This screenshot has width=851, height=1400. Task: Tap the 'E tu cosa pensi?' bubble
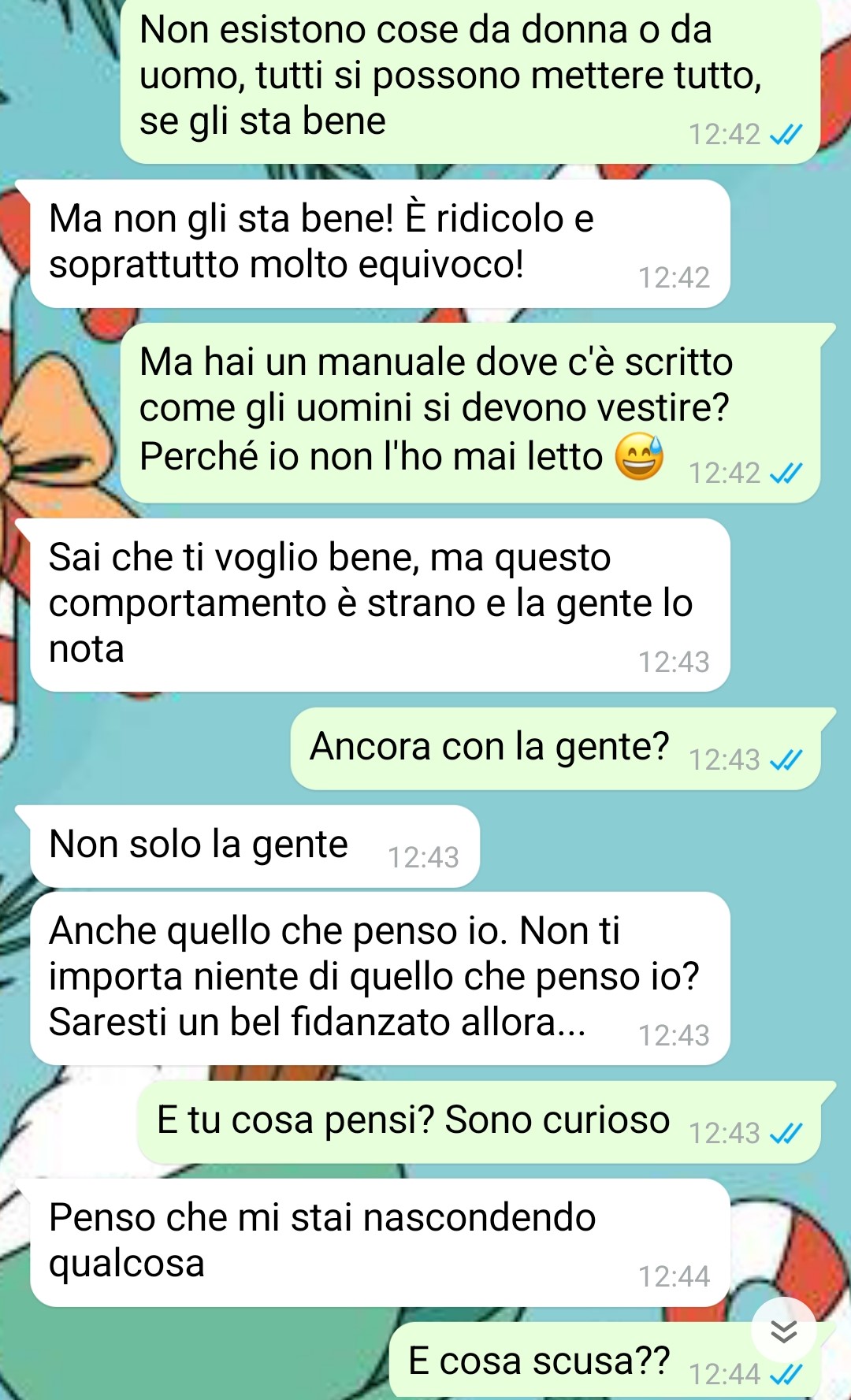(x=479, y=1122)
